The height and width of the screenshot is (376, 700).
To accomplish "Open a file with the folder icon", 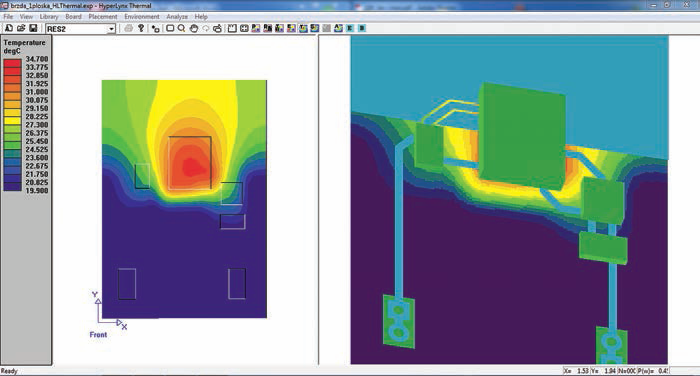I will tap(21, 28).
